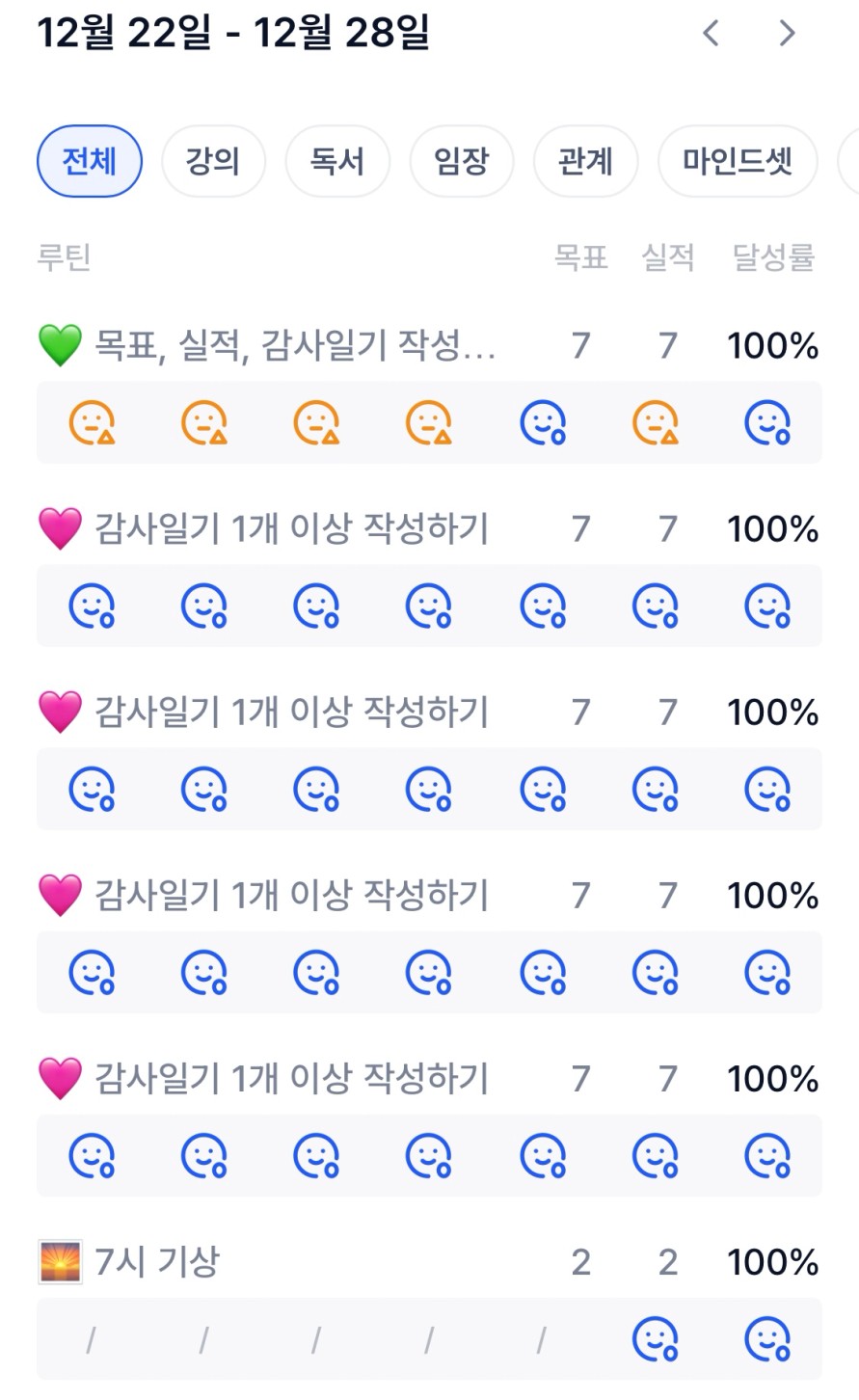This screenshot has height=1400, width=859.
Task: Tap first-day slash mark in 7시 기상 row
Action: pos(93,1339)
